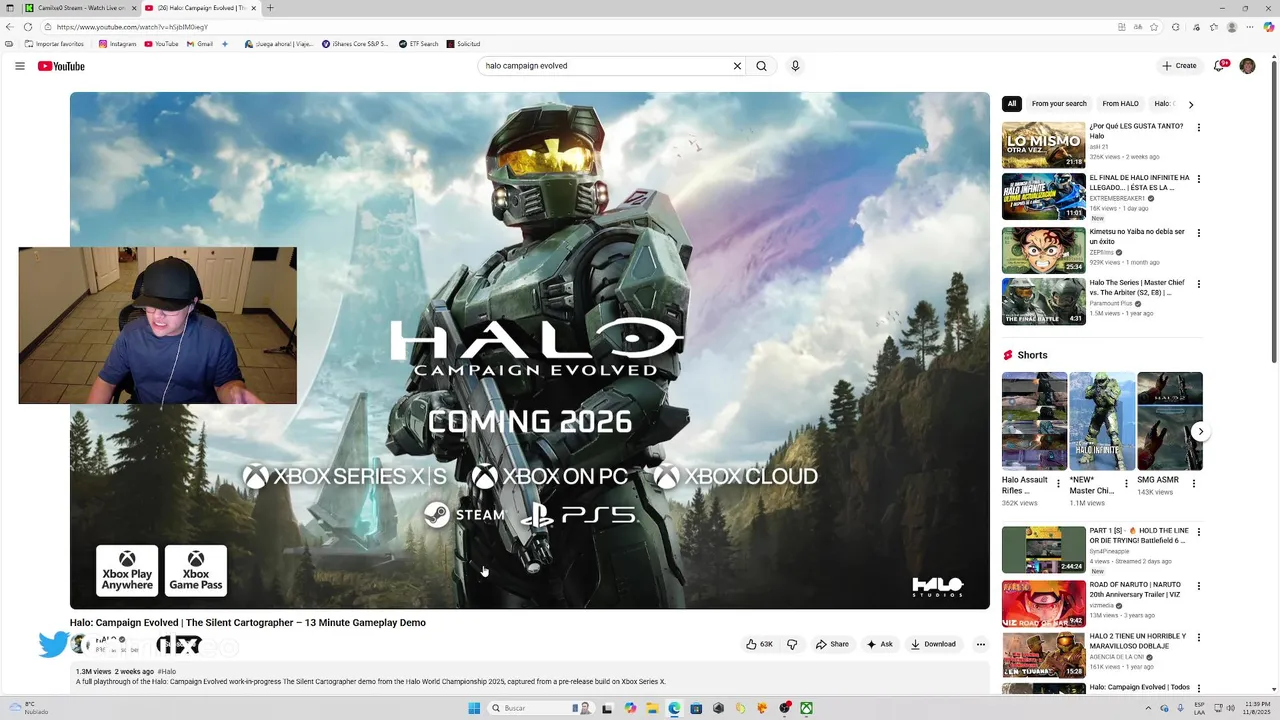Open the ETF Search bookmark
Viewport: 1280px width, 720px height.
[x=418, y=44]
